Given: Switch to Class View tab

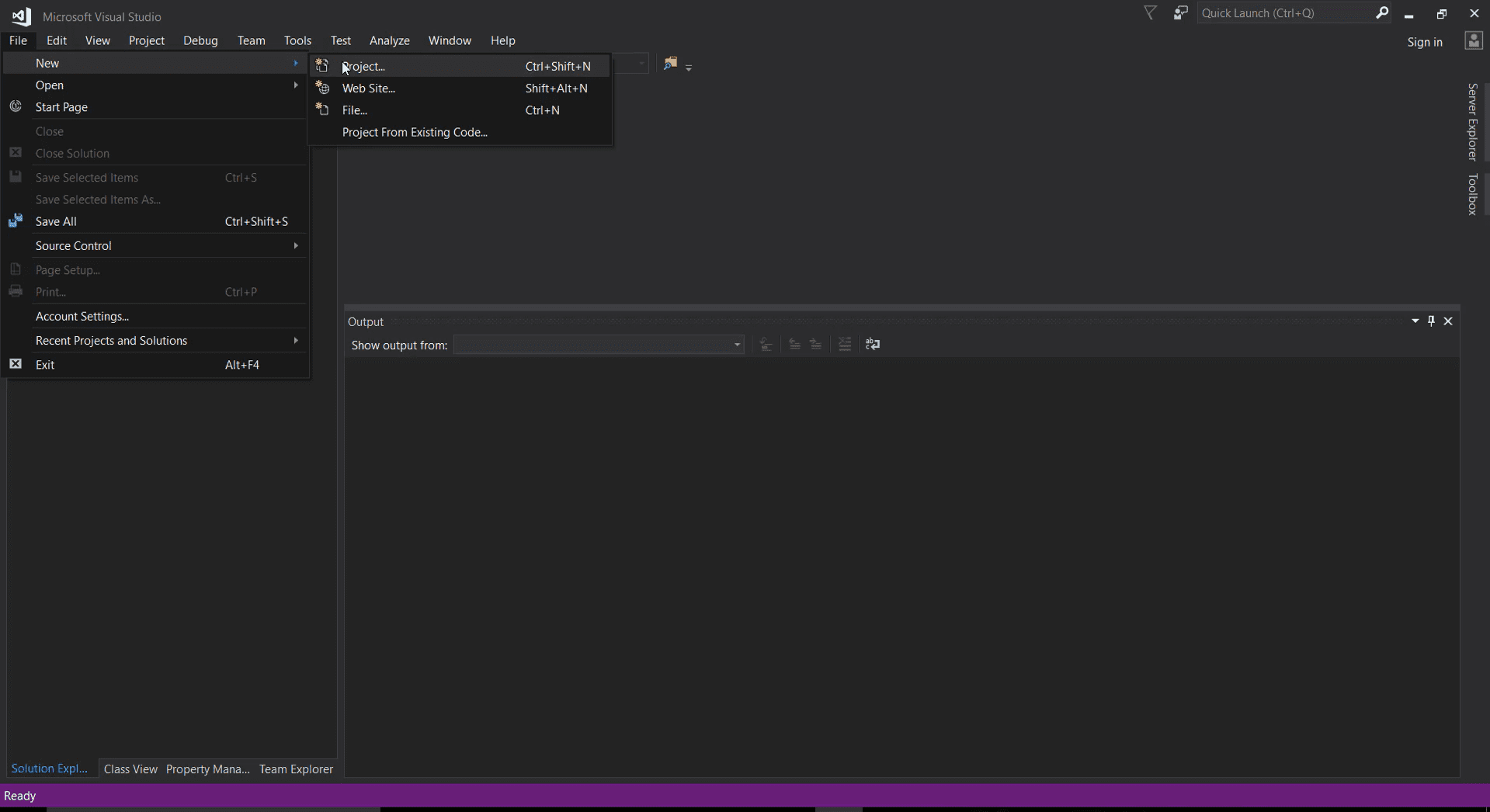Looking at the screenshot, I should [130, 769].
